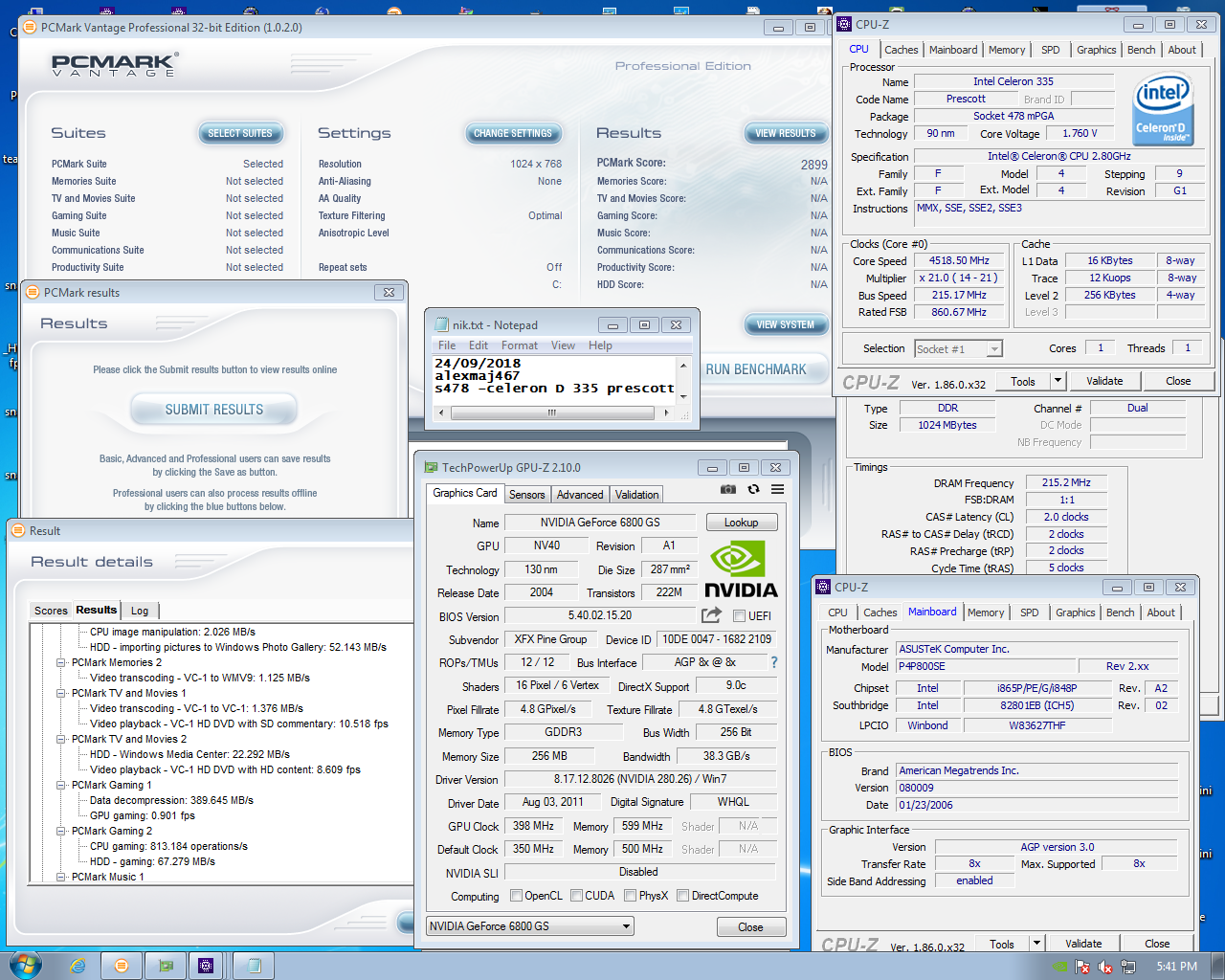Switch to the Sensors tab in GPU-Z
The image size is (1225, 980).
click(526, 495)
